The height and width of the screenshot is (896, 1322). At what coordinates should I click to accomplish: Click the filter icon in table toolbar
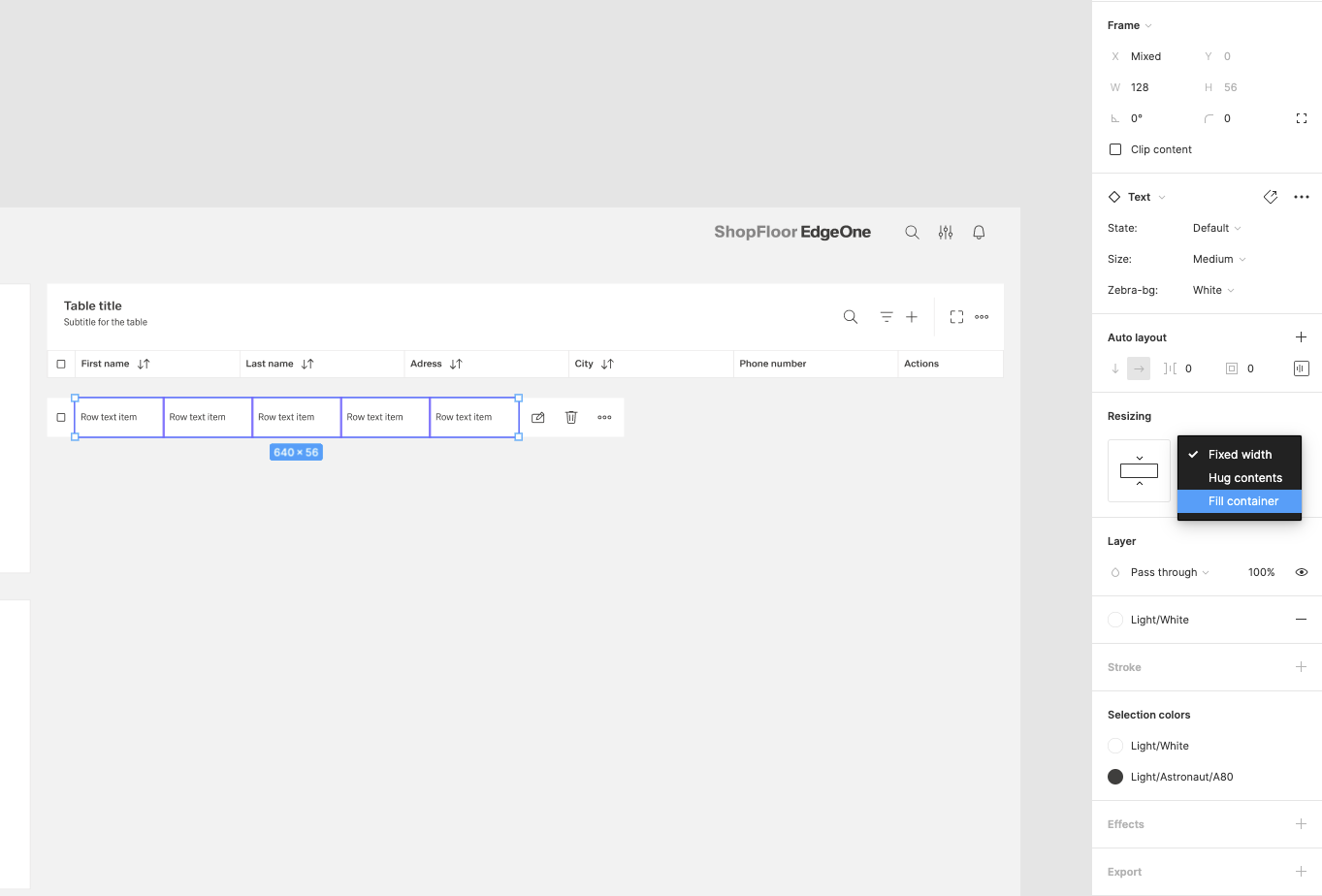click(x=887, y=317)
